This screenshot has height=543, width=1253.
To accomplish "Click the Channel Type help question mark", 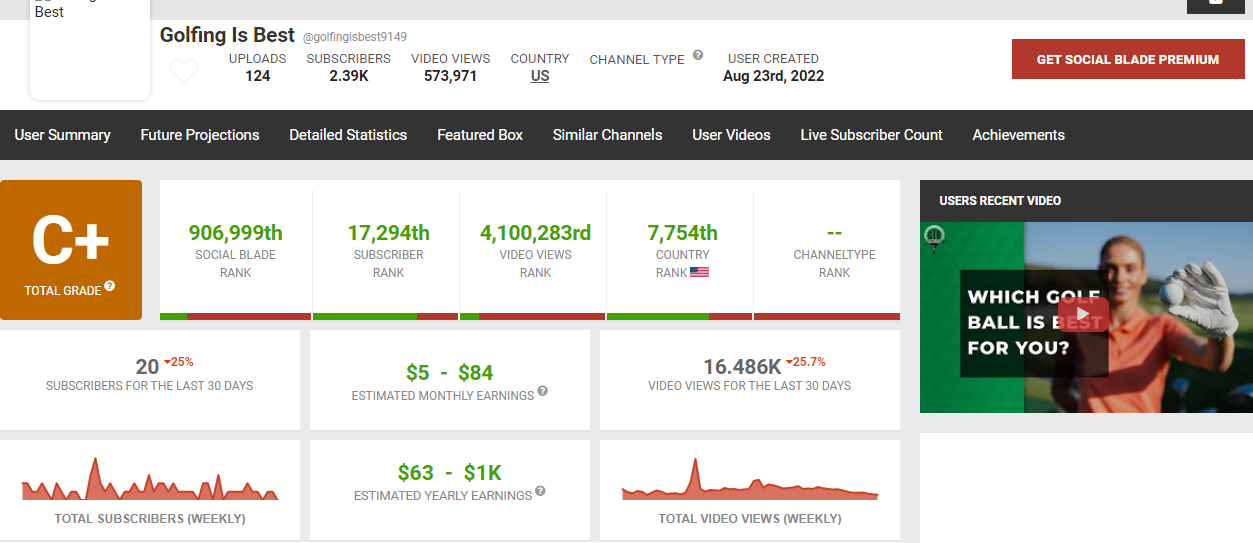I will pos(698,56).
